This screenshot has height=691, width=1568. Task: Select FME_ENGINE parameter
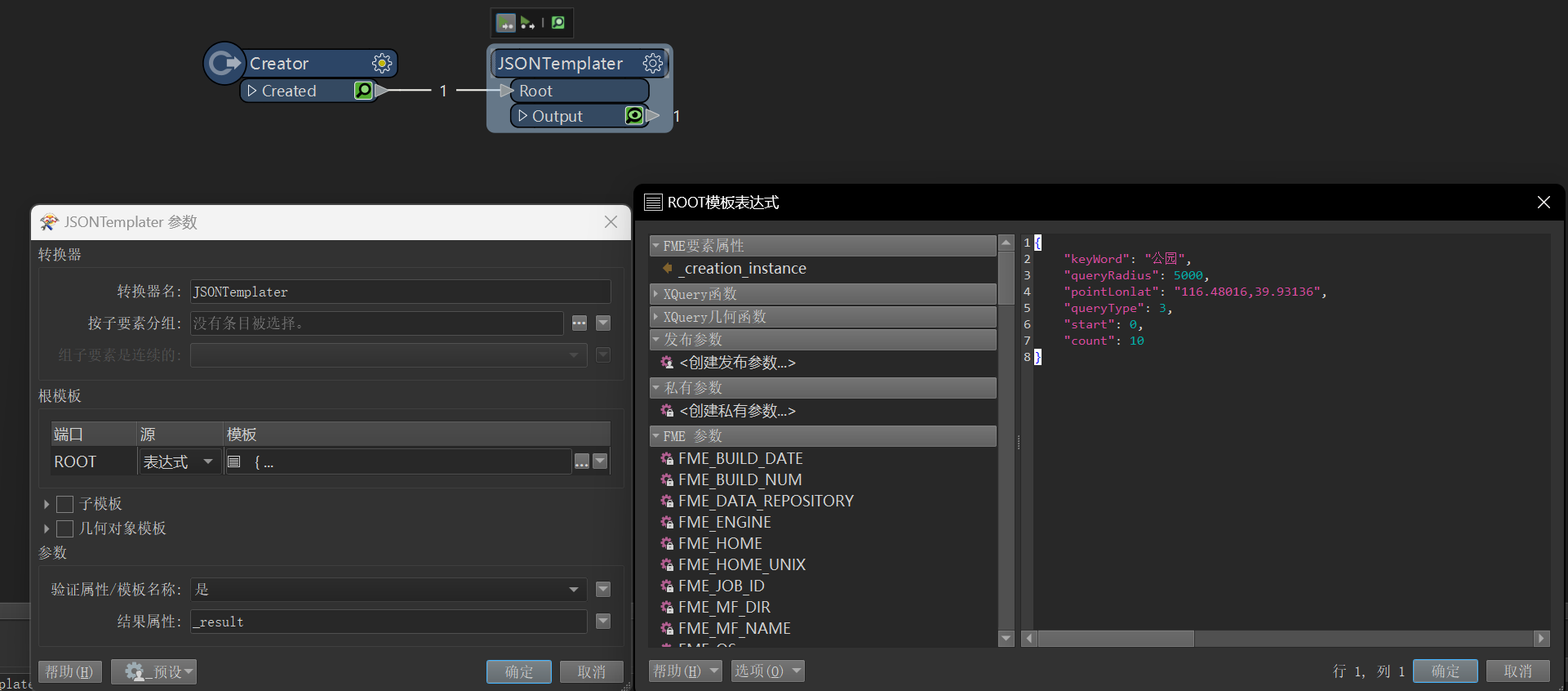click(725, 522)
